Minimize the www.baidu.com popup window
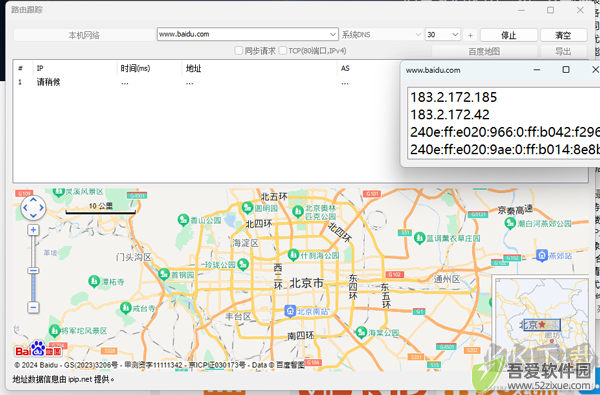 (537, 70)
